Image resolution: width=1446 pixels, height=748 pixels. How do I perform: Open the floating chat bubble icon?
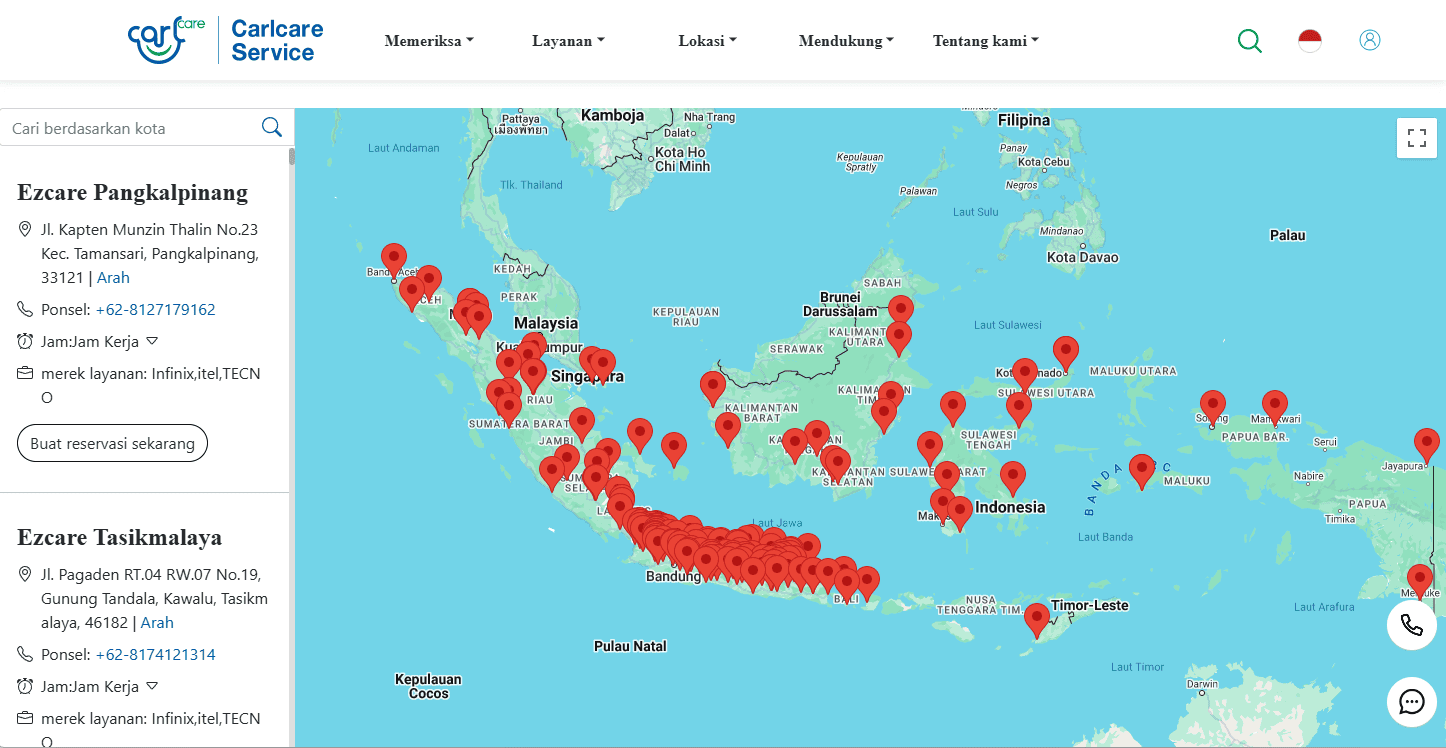tap(1411, 702)
